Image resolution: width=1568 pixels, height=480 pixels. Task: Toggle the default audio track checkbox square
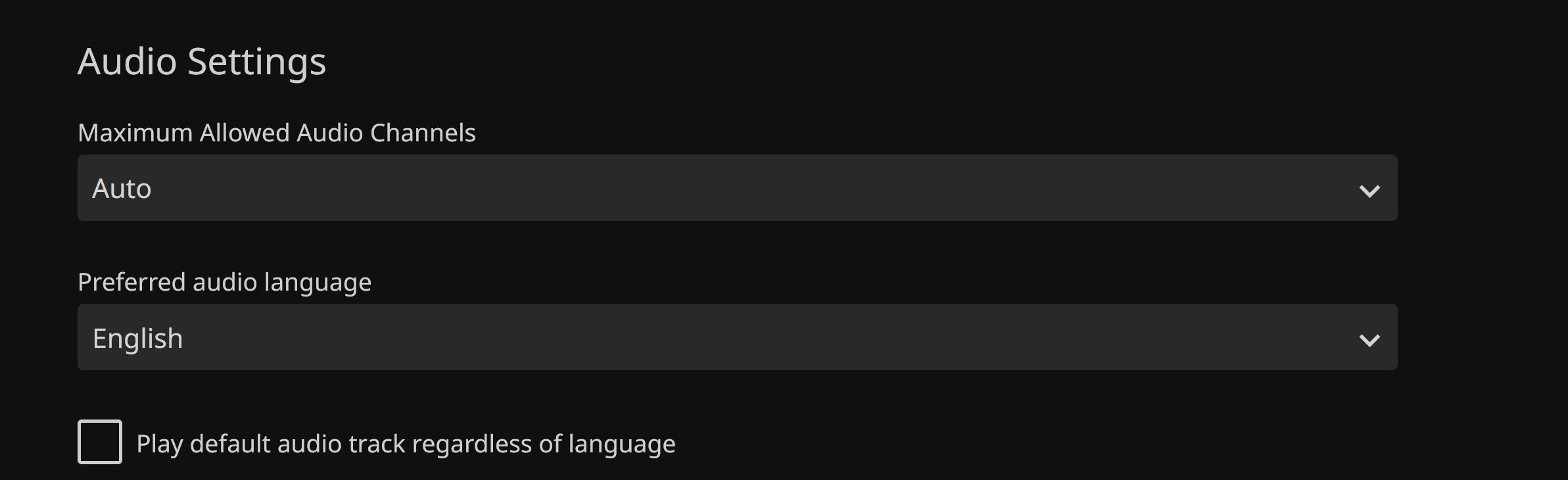100,442
